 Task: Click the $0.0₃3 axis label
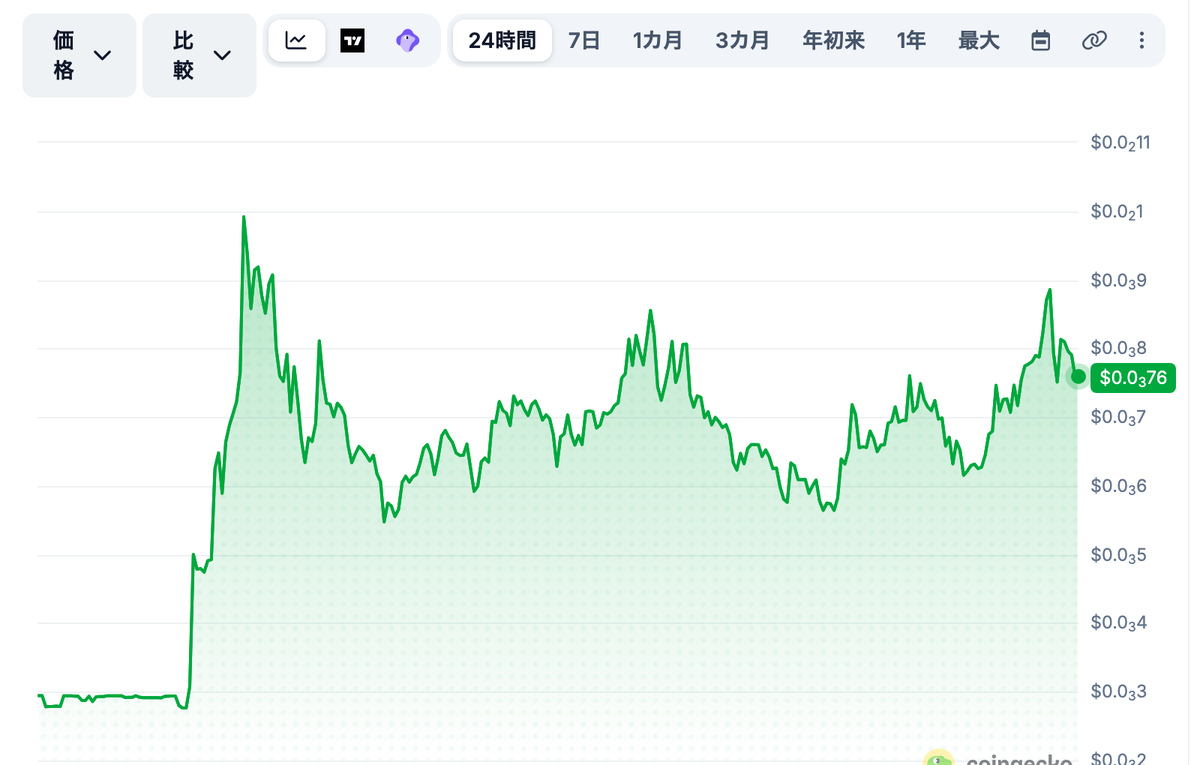pos(1117,692)
